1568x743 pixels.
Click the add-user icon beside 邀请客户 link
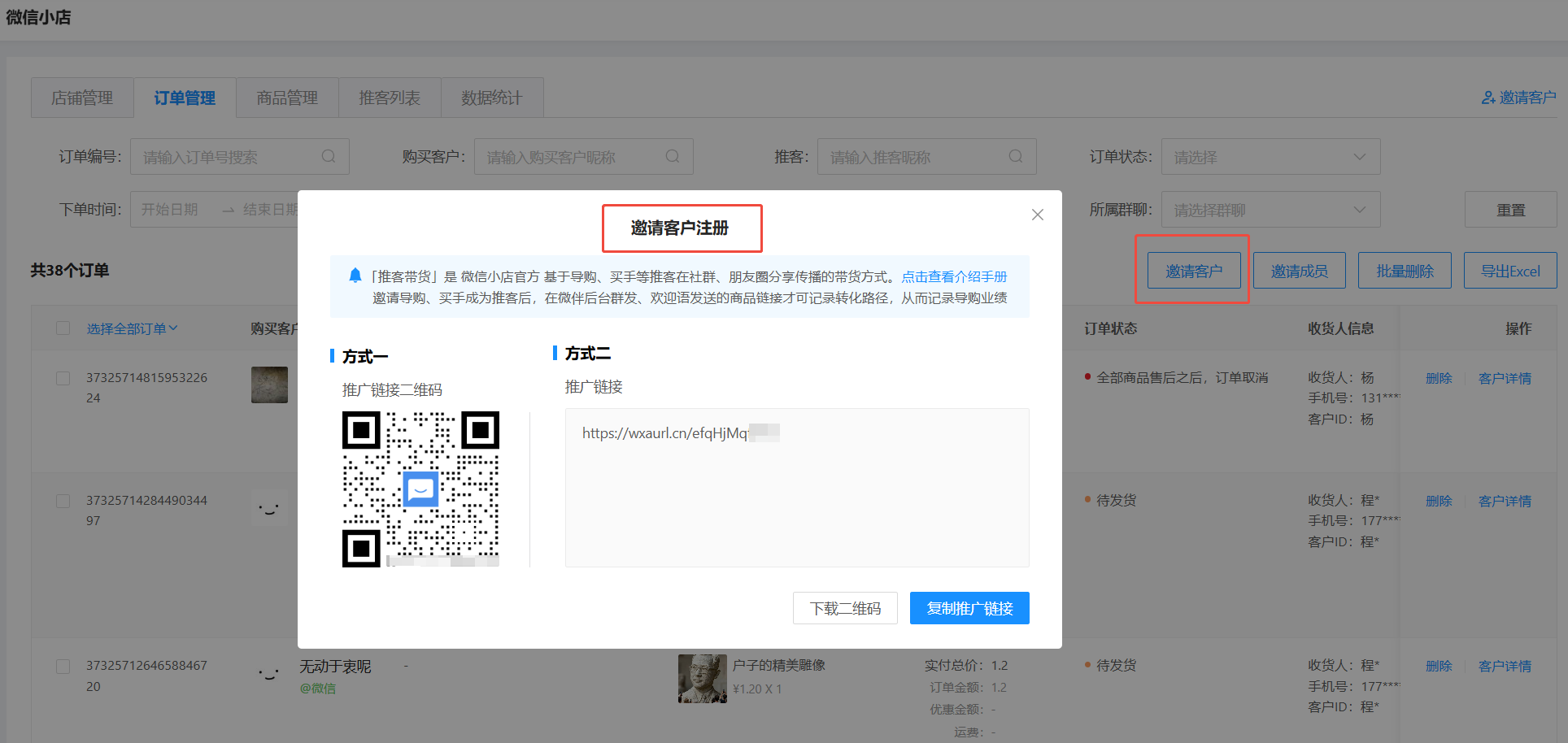click(1488, 98)
